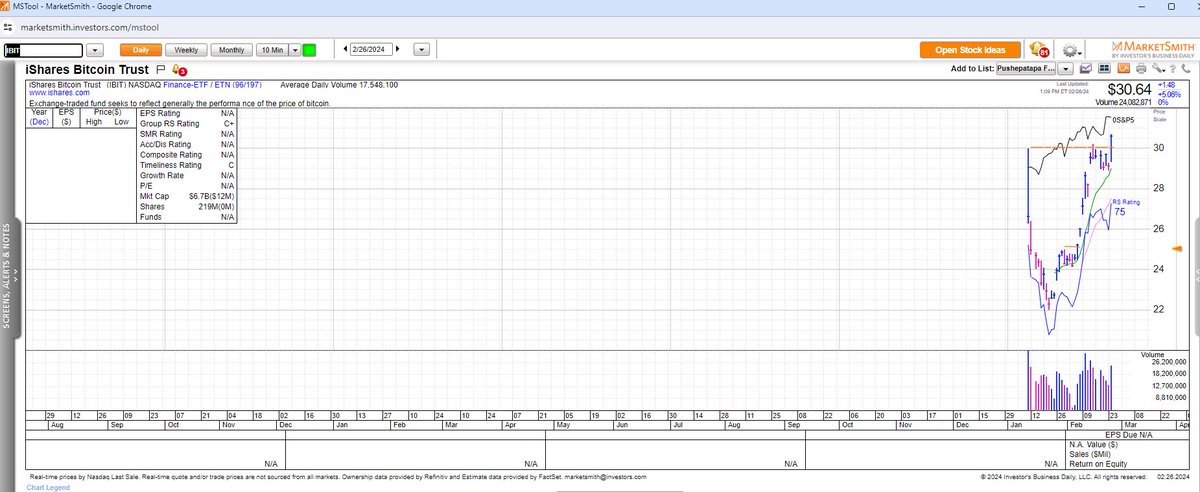Click the date field showing 2/26/2024
Screen dimensions: 1200x492
(x=373, y=49)
